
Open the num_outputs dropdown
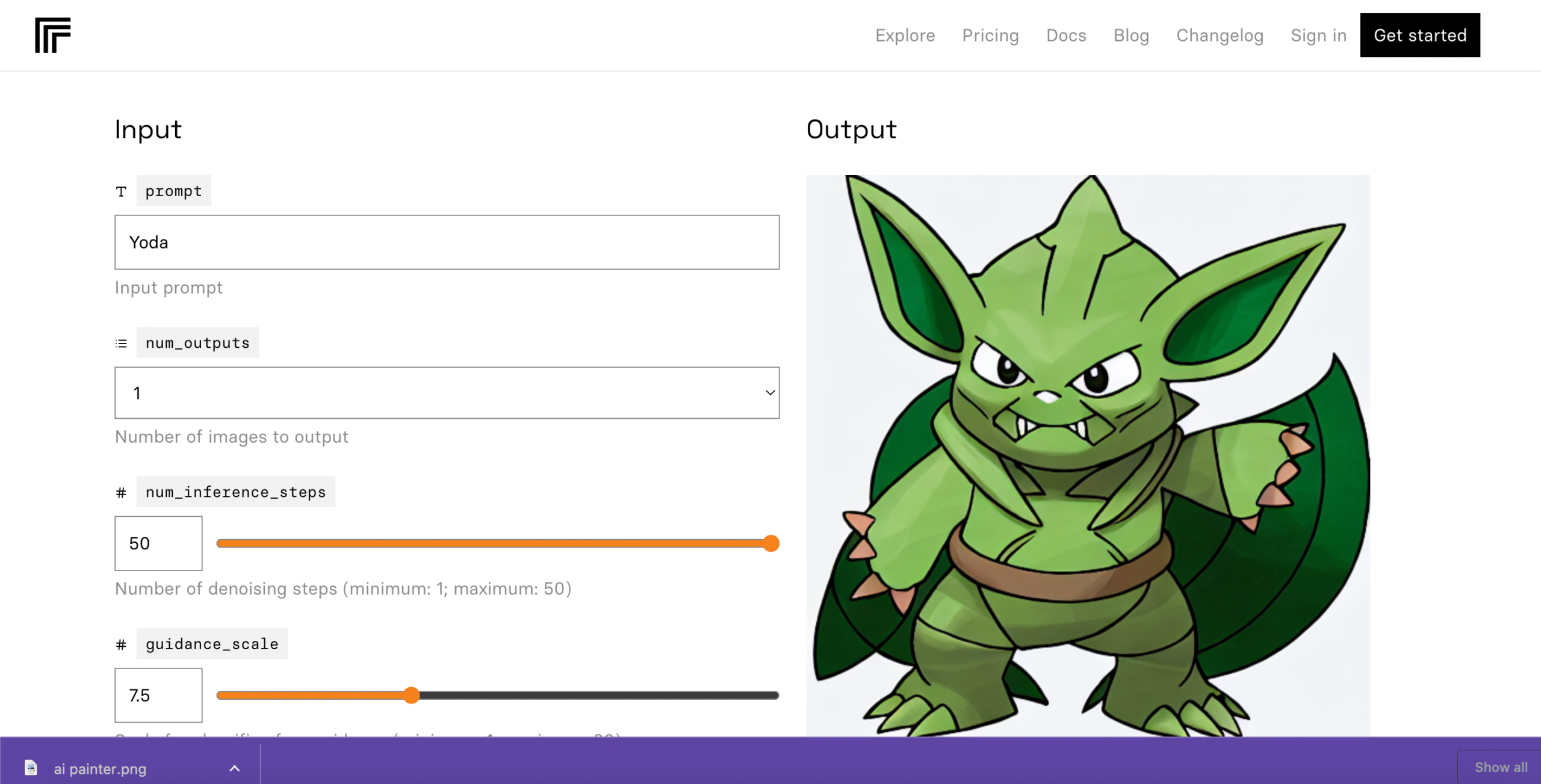tap(447, 393)
